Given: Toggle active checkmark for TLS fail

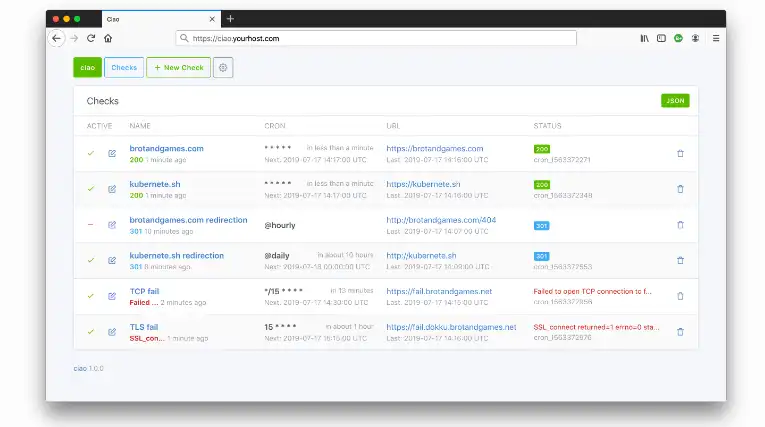Looking at the screenshot, I should [x=90, y=332].
